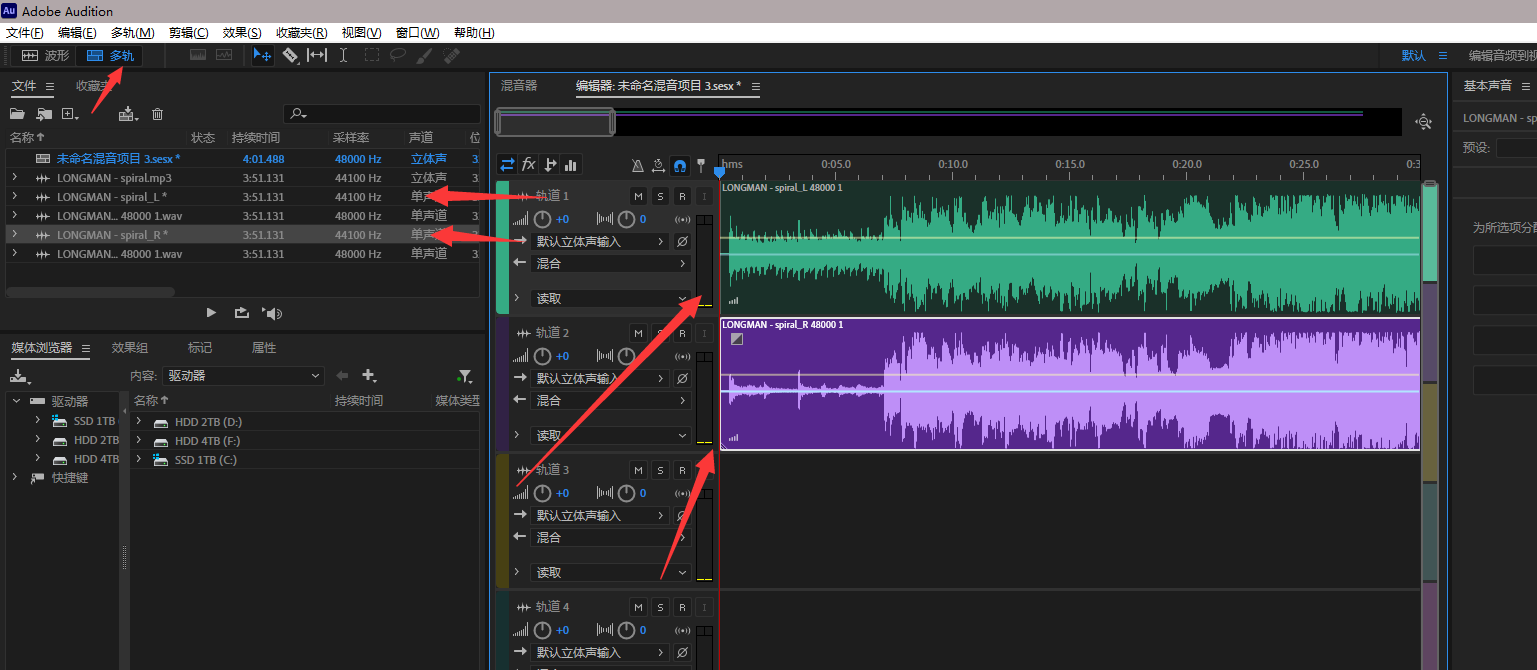Select the Razor tool
The height and width of the screenshot is (670, 1537).
tap(290, 56)
